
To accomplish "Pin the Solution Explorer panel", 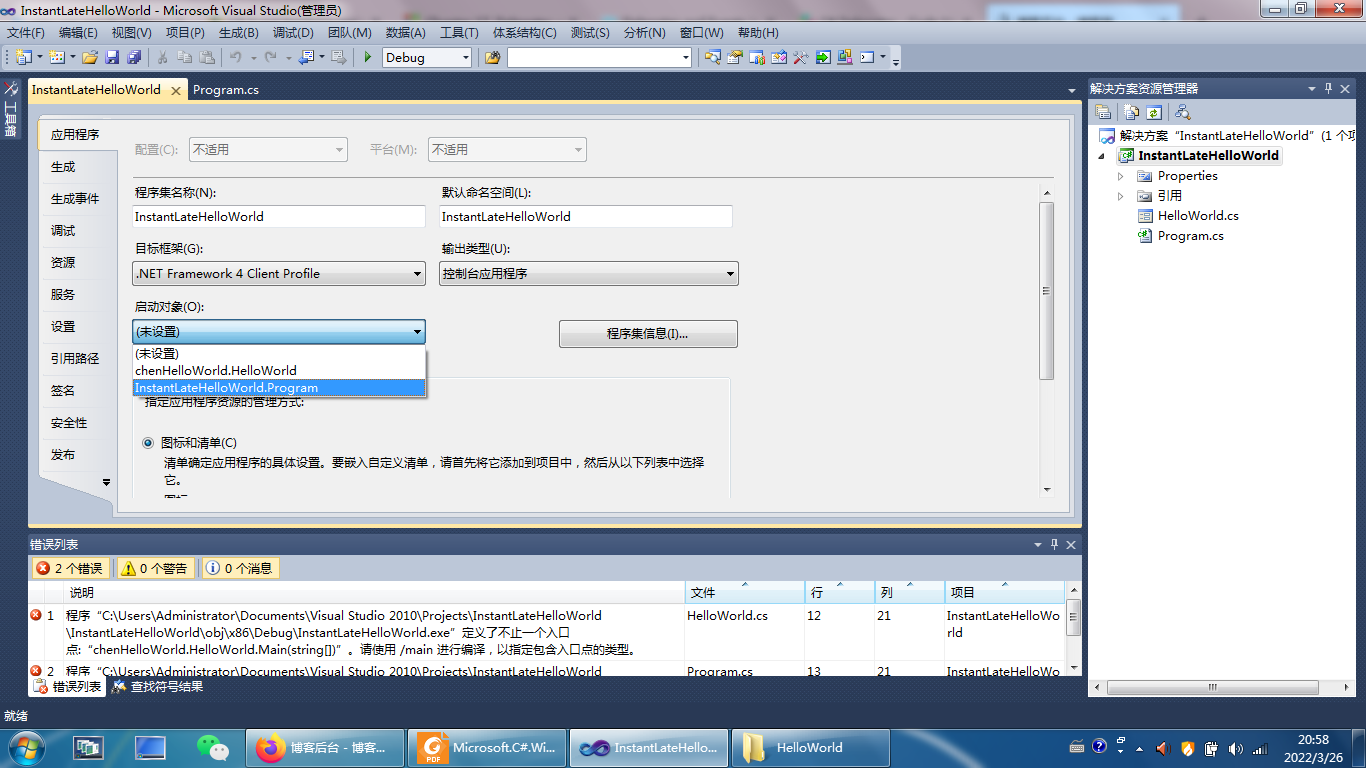I will pyautogui.click(x=1329, y=88).
